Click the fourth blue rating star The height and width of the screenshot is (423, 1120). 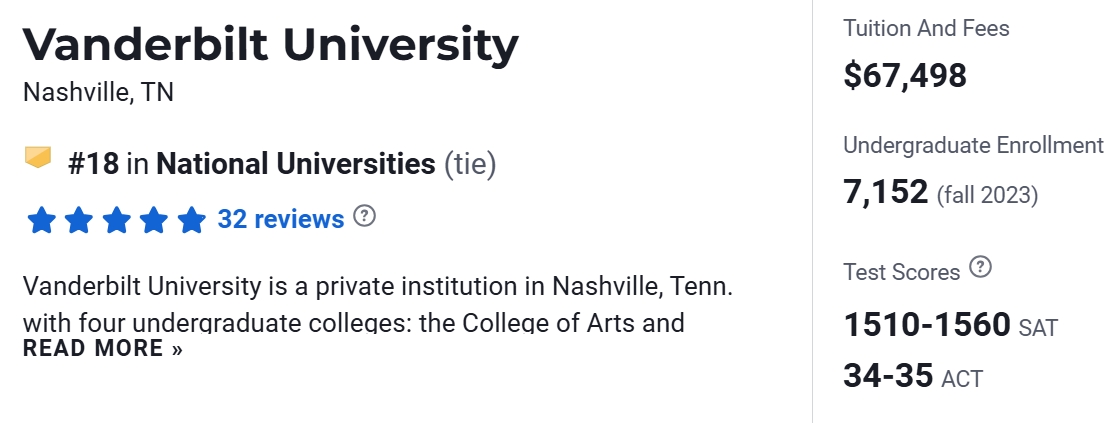[x=154, y=219]
